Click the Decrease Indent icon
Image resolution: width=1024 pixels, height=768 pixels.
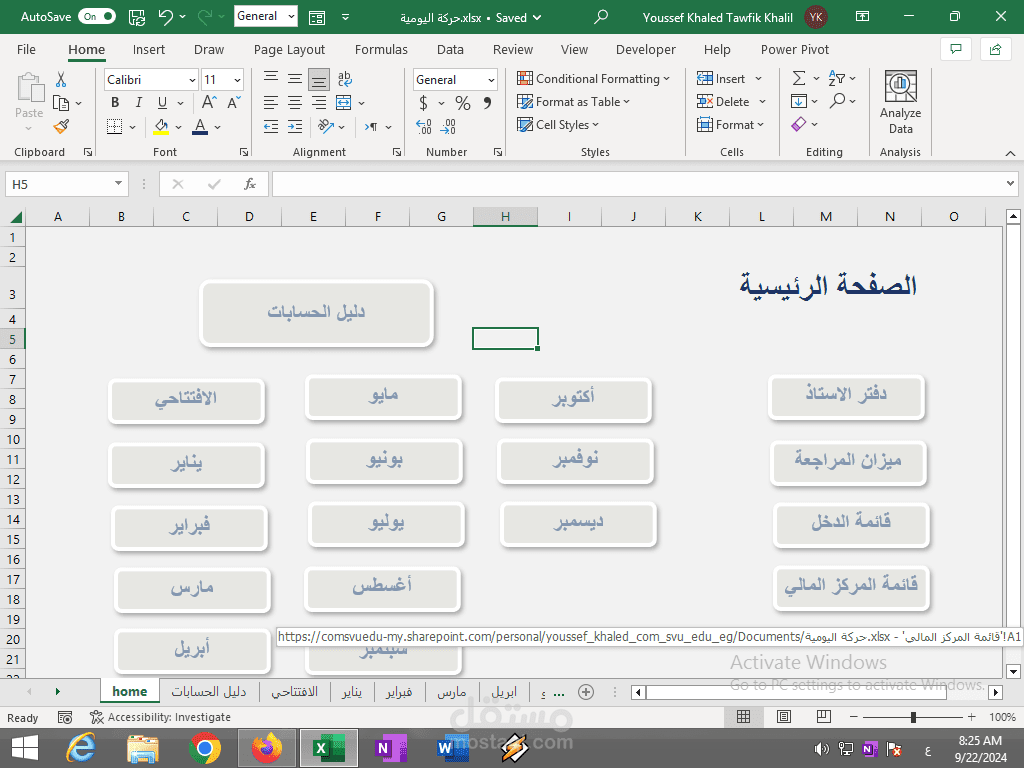271,126
